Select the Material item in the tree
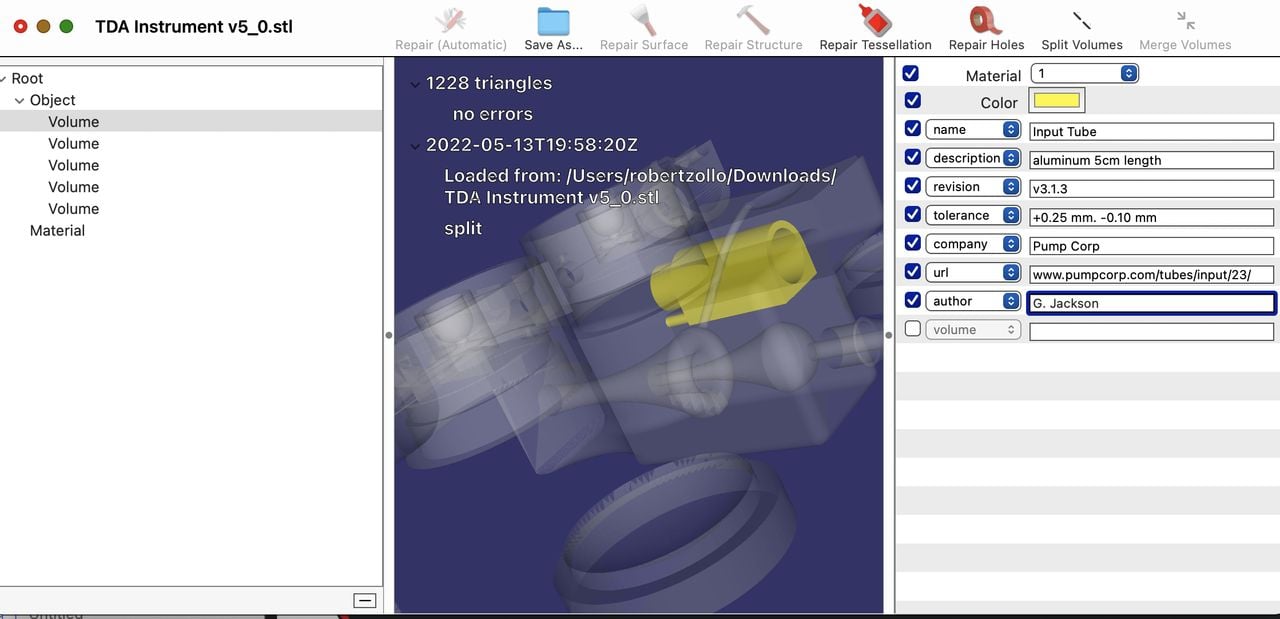The image size is (1280, 619). [57, 229]
